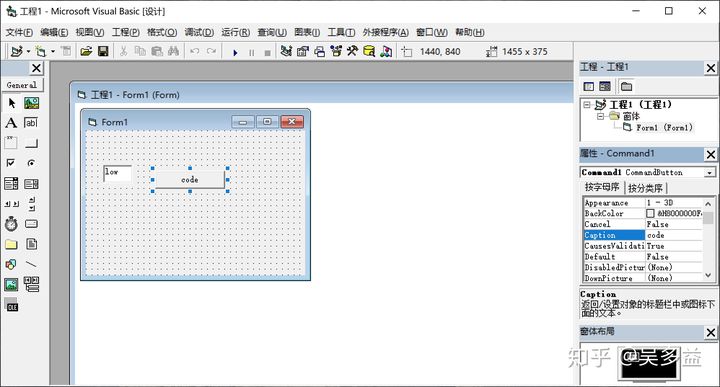The height and width of the screenshot is (387, 720).
Task: Select the PictureBox tool in toolbox
Action: (31, 103)
